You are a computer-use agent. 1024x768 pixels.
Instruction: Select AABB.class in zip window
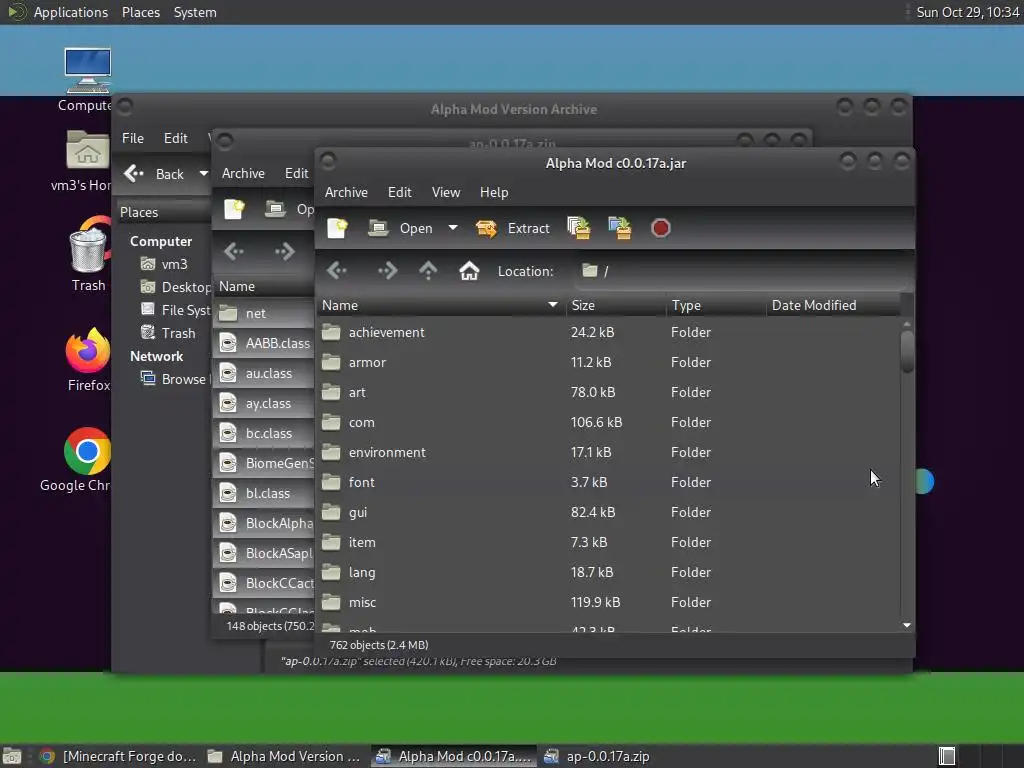pyautogui.click(x=264, y=343)
